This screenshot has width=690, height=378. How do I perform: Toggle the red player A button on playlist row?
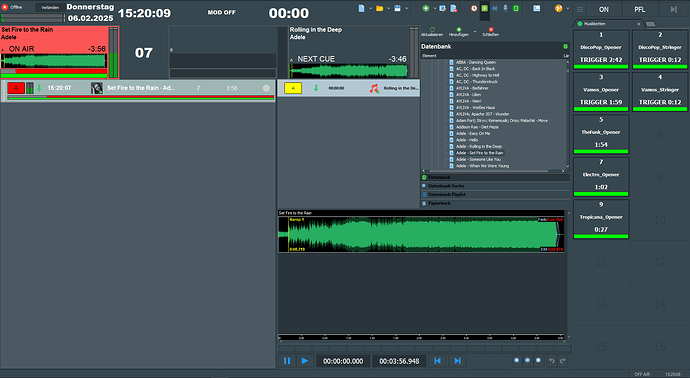point(16,88)
